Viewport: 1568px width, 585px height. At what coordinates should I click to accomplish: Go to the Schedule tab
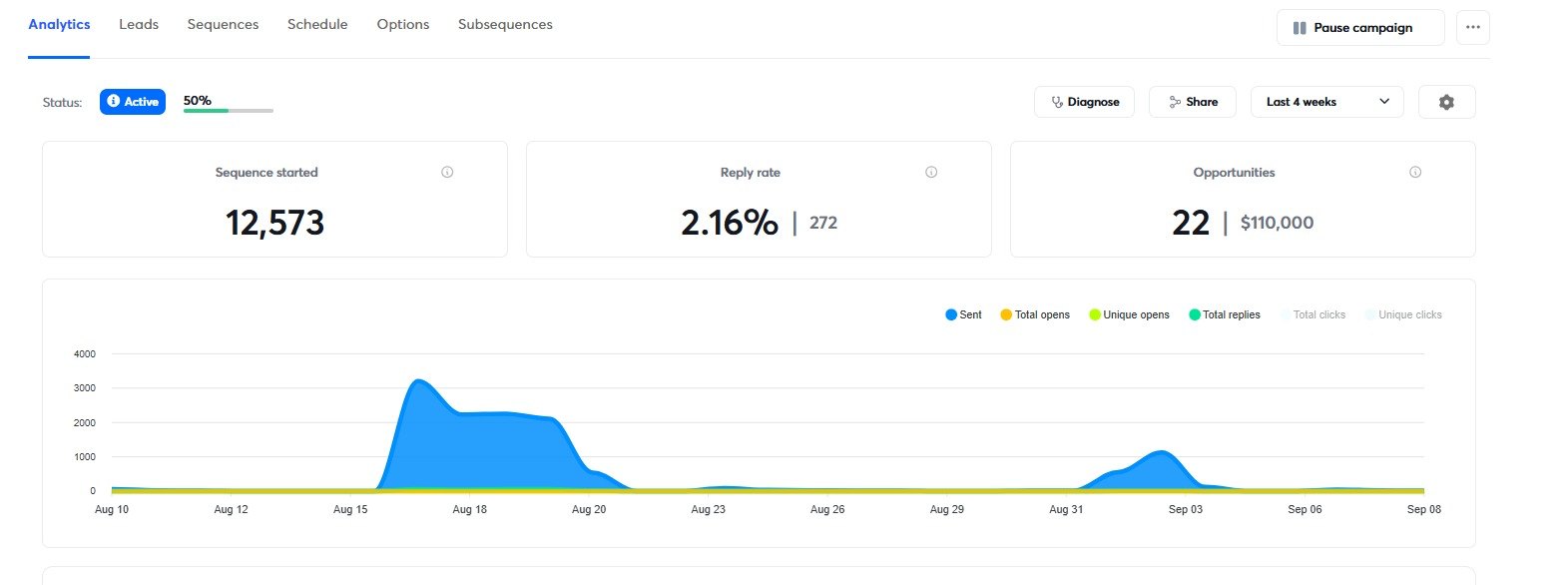coord(317,24)
